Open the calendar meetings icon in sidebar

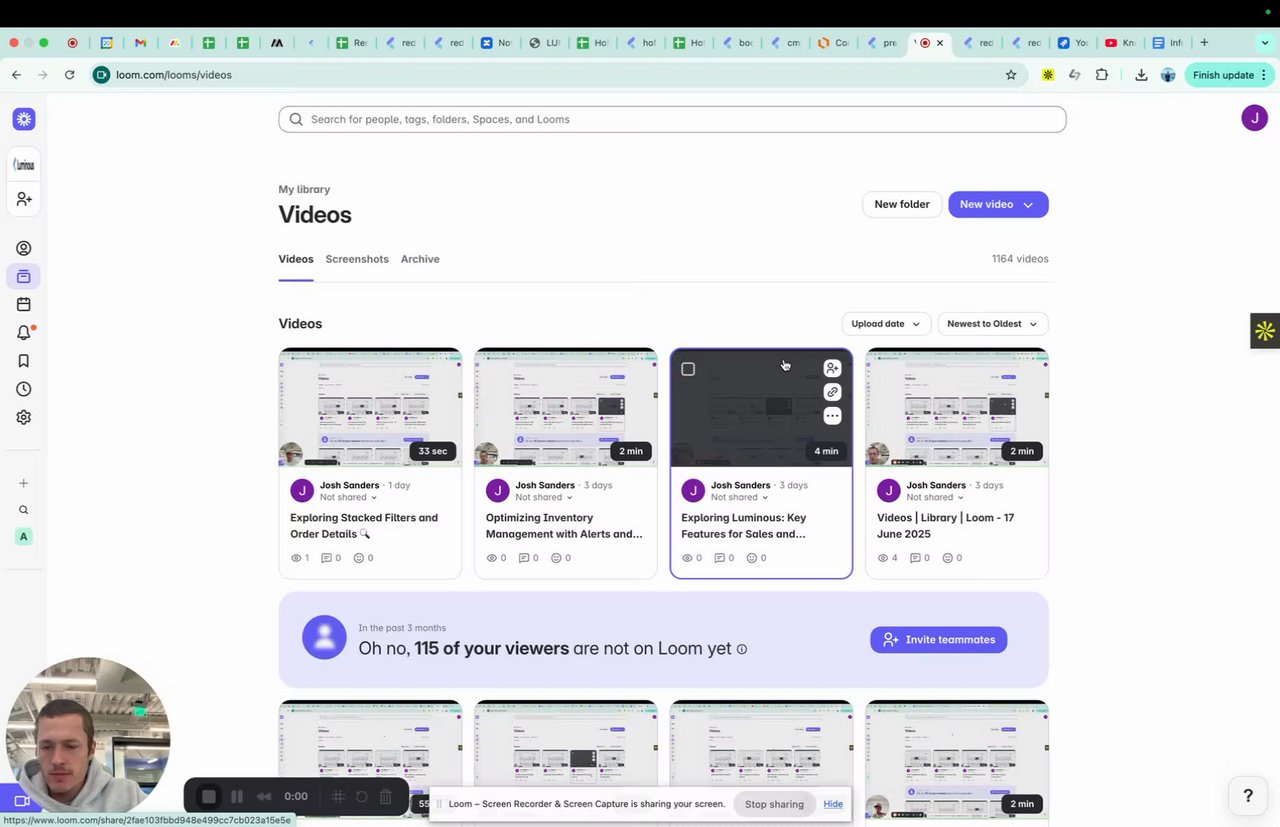tap(24, 304)
